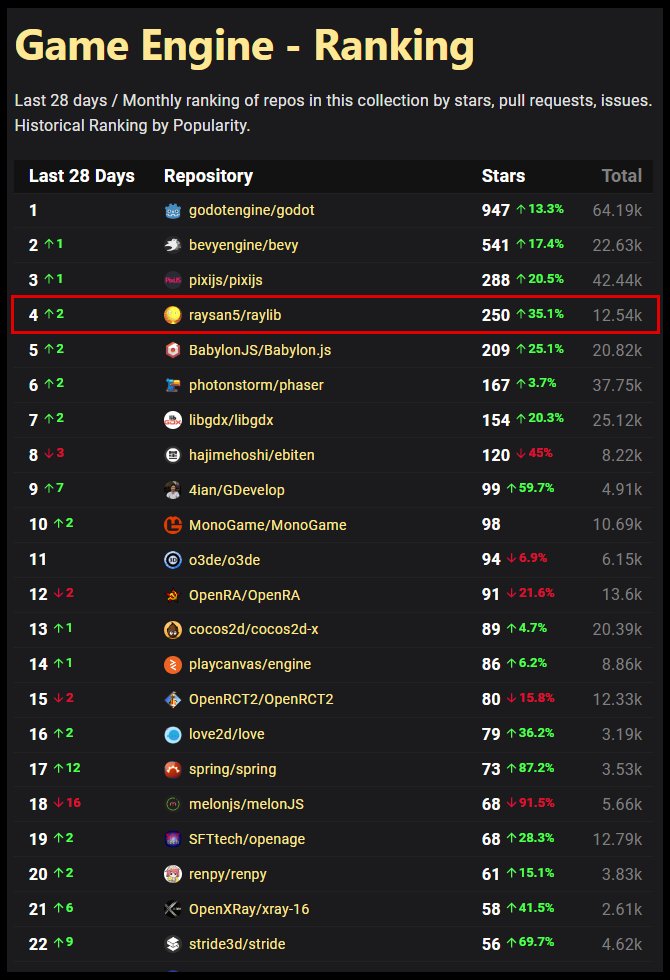This screenshot has width=670, height=980.
Task: Open the SFTtech/openage repository link
Action: point(247,839)
